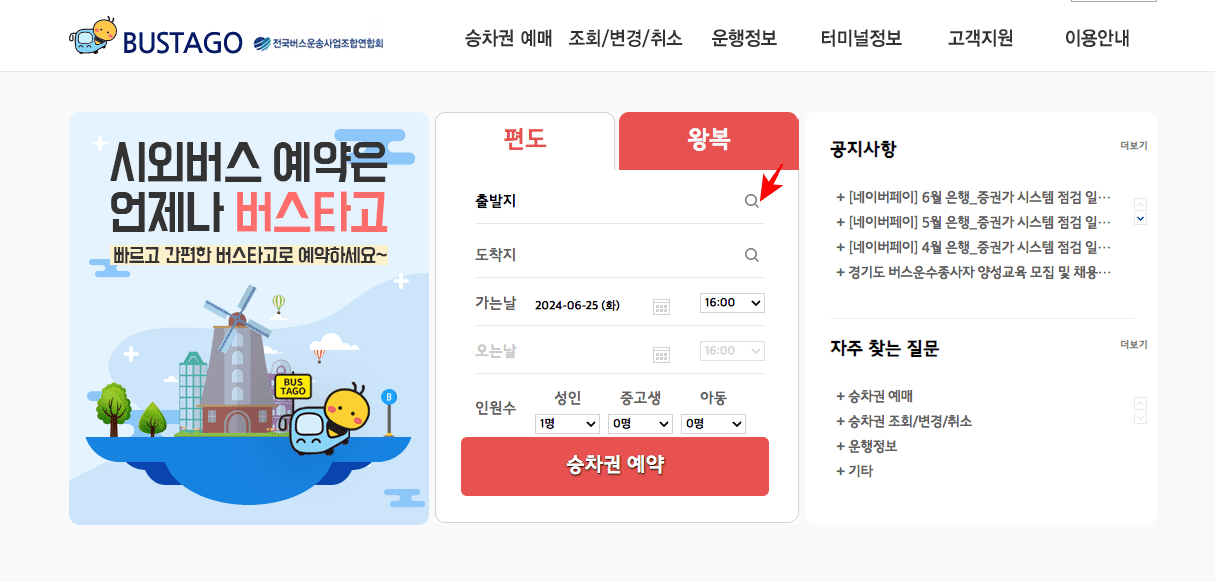The width and height of the screenshot is (1215, 582).
Task: Open the 승차권 예매 menu
Action: (508, 39)
